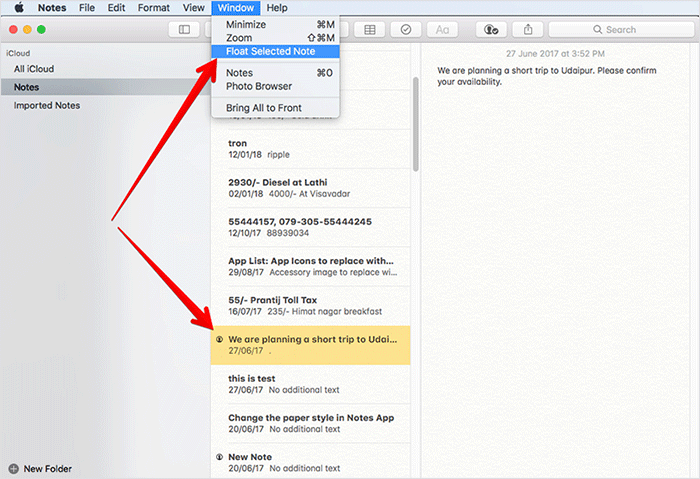The image size is (700, 479).
Task: Open the 'this is test' note
Action: 310,384
